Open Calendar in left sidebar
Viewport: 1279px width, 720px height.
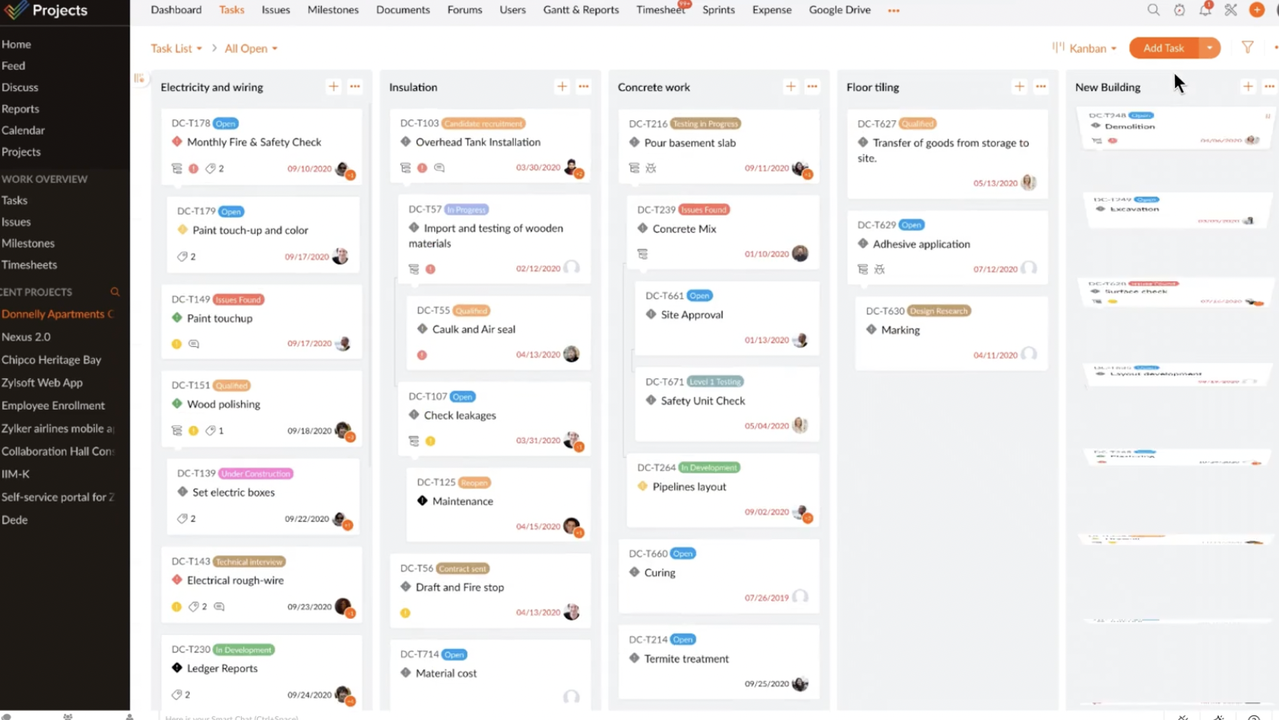(x=23, y=130)
